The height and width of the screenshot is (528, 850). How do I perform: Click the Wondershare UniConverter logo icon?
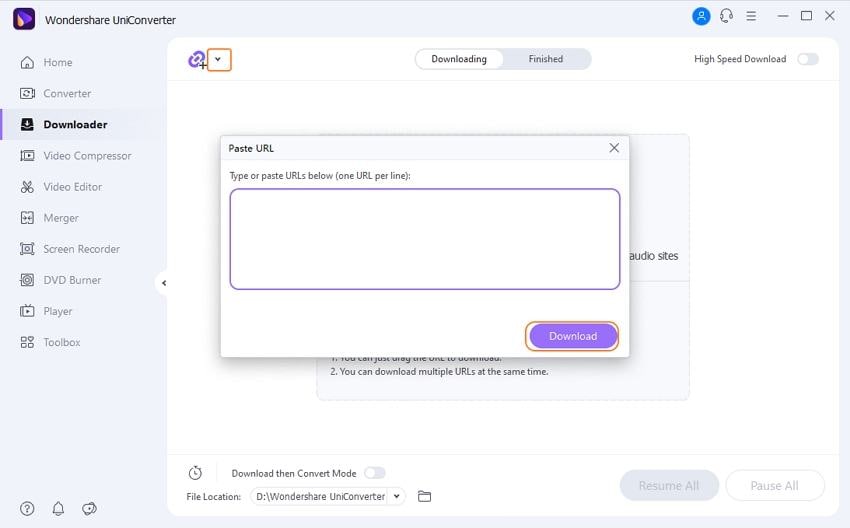click(24, 19)
